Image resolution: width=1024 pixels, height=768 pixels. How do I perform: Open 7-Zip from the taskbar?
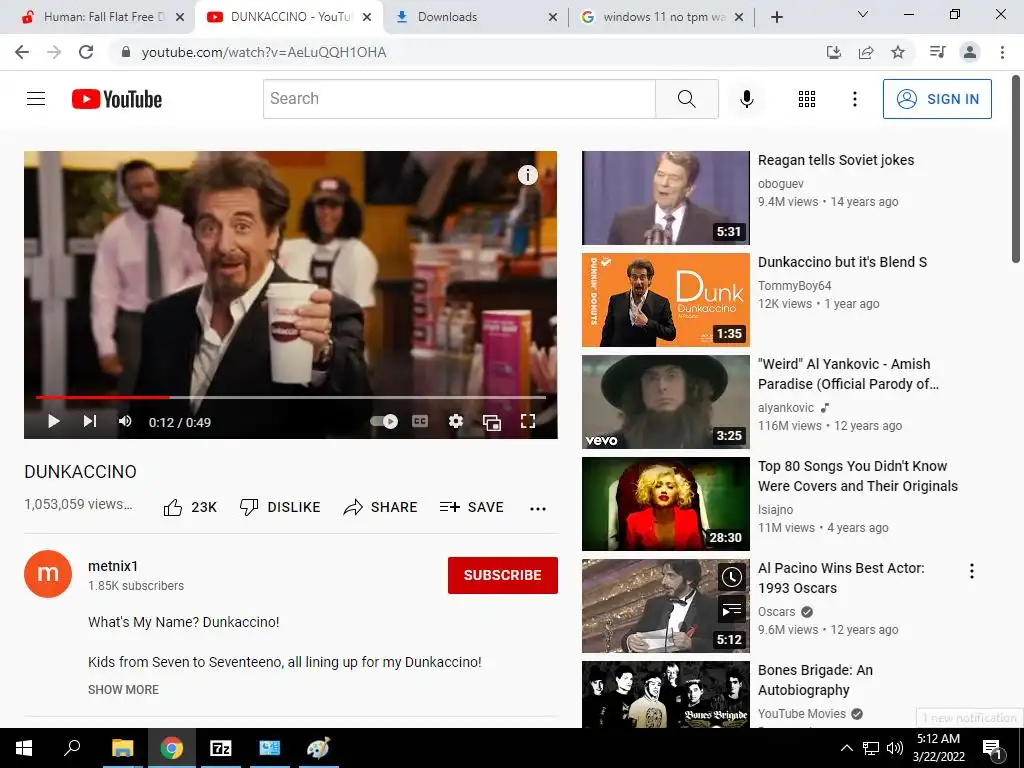point(220,748)
